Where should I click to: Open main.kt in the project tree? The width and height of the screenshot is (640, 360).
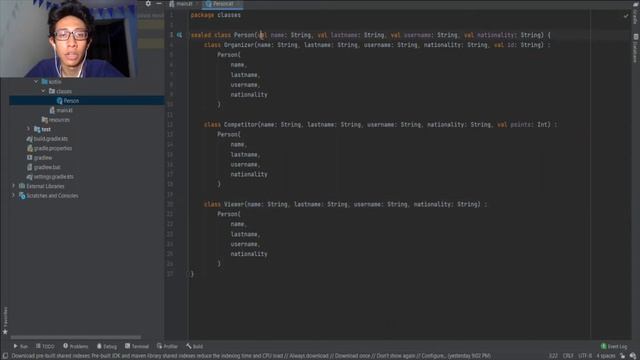click(x=64, y=110)
